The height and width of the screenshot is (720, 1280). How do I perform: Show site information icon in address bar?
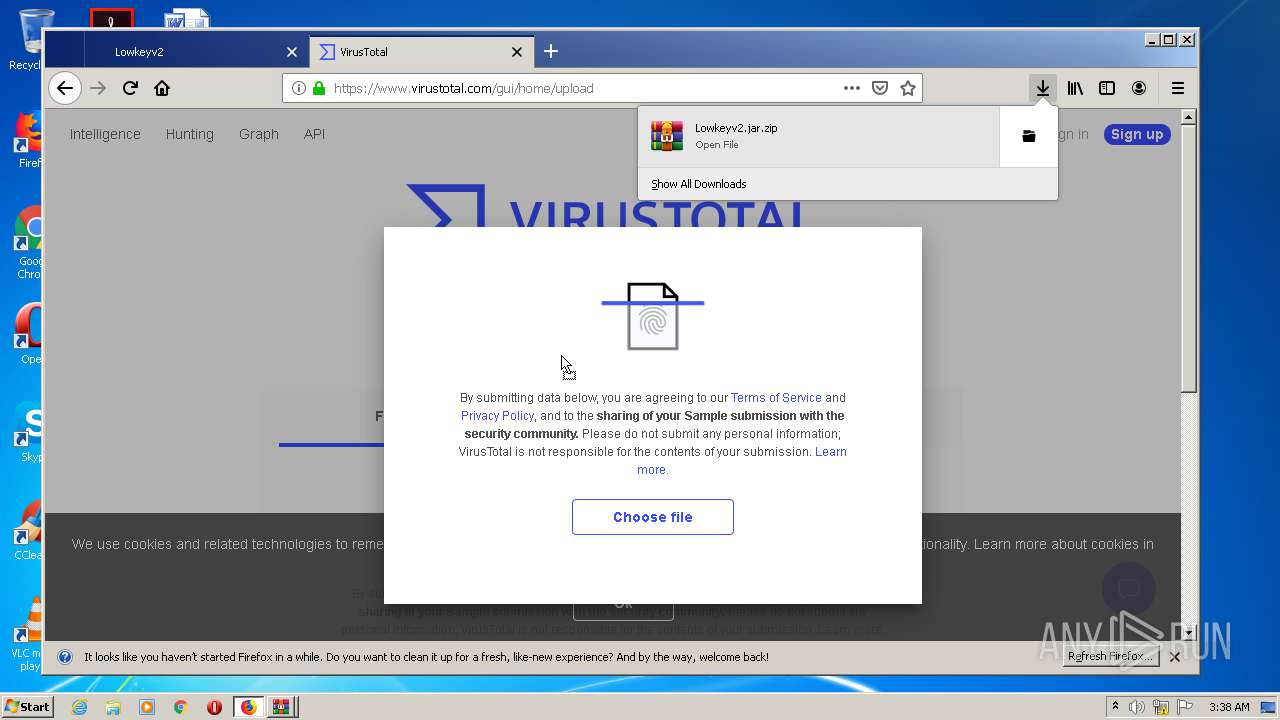[x=298, y=88]
